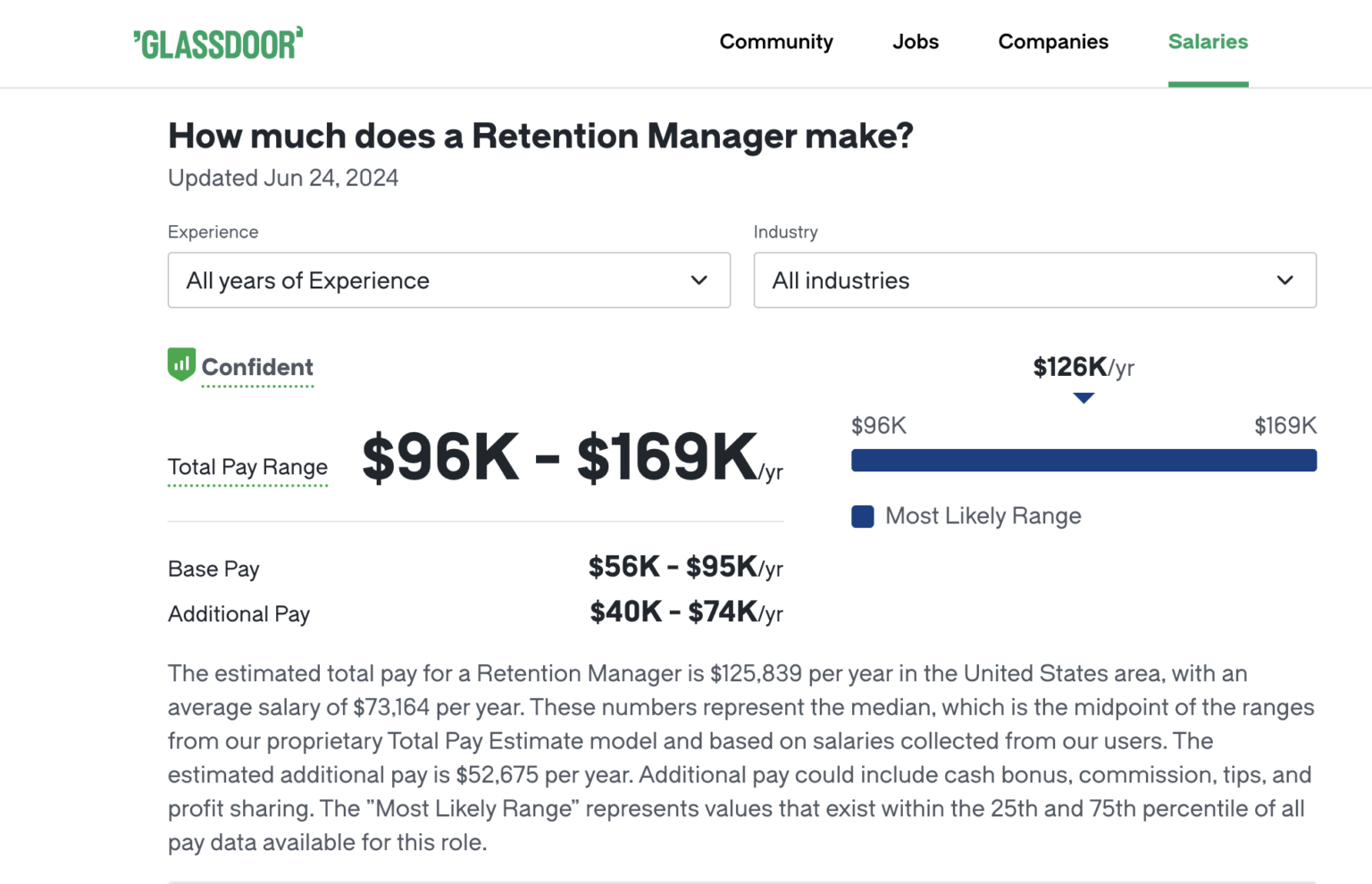The width and height of the screenshot is (1372, 884).
Task: Click the Confident label for details
Action: tap(257, 367)
